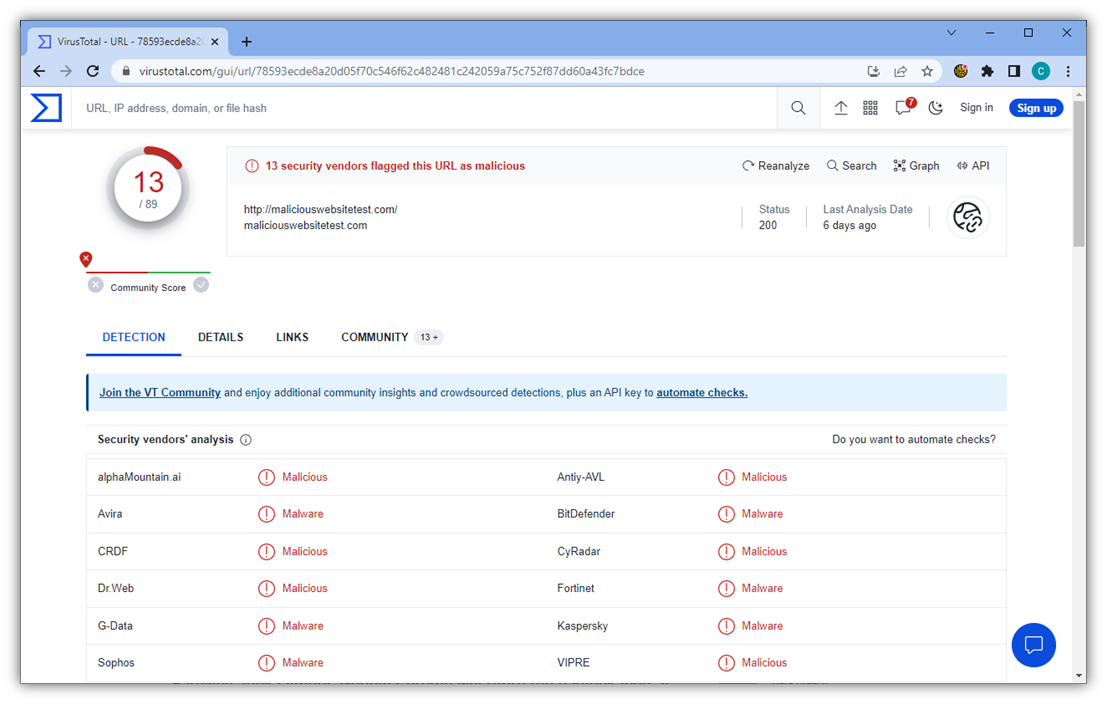The image size is (1107, 704).
Task: Open the VirusTotal apps grid icon
Action: click(x=870, y=107)
